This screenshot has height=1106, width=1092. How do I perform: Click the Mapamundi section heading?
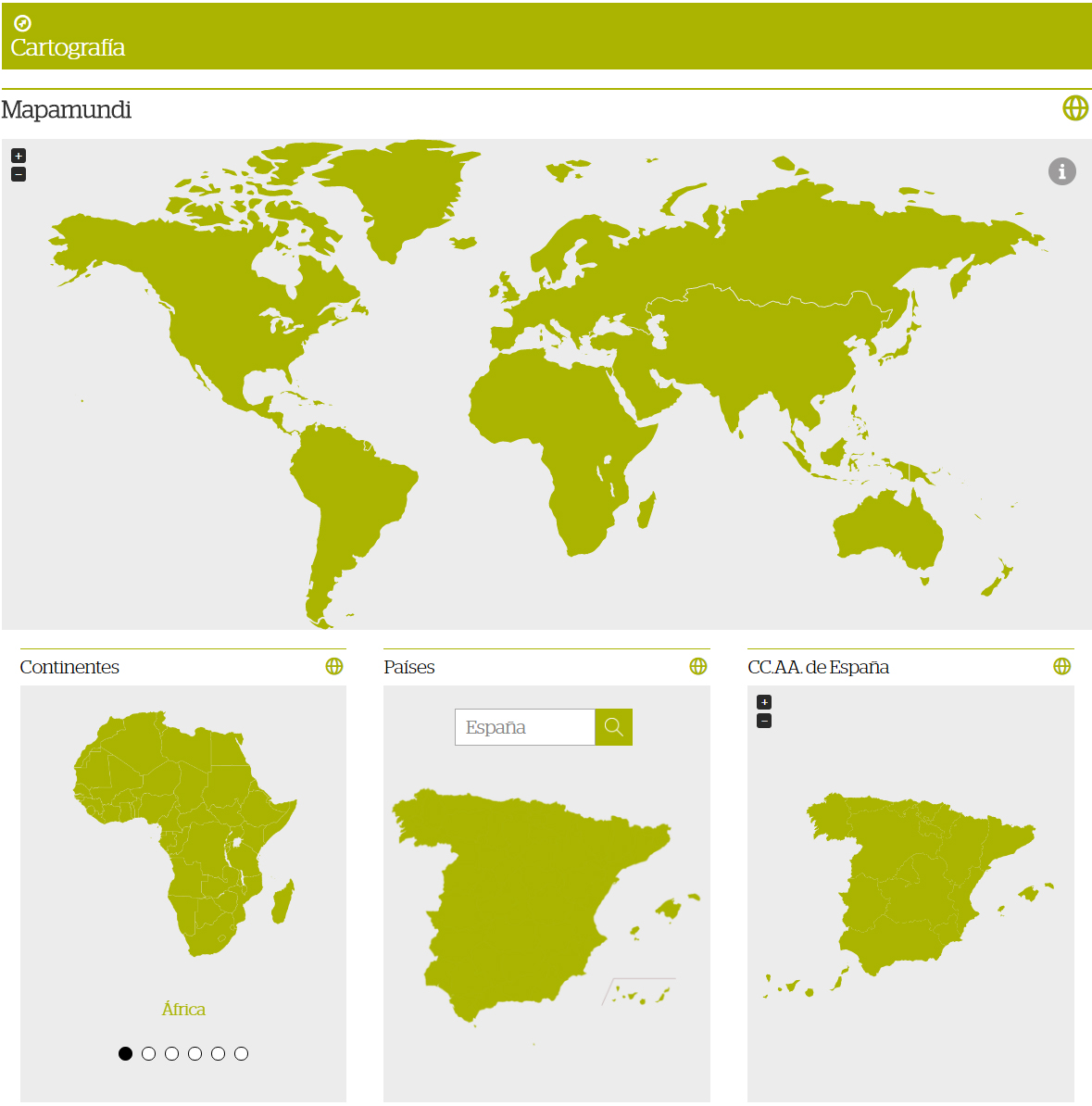(67, 109)
